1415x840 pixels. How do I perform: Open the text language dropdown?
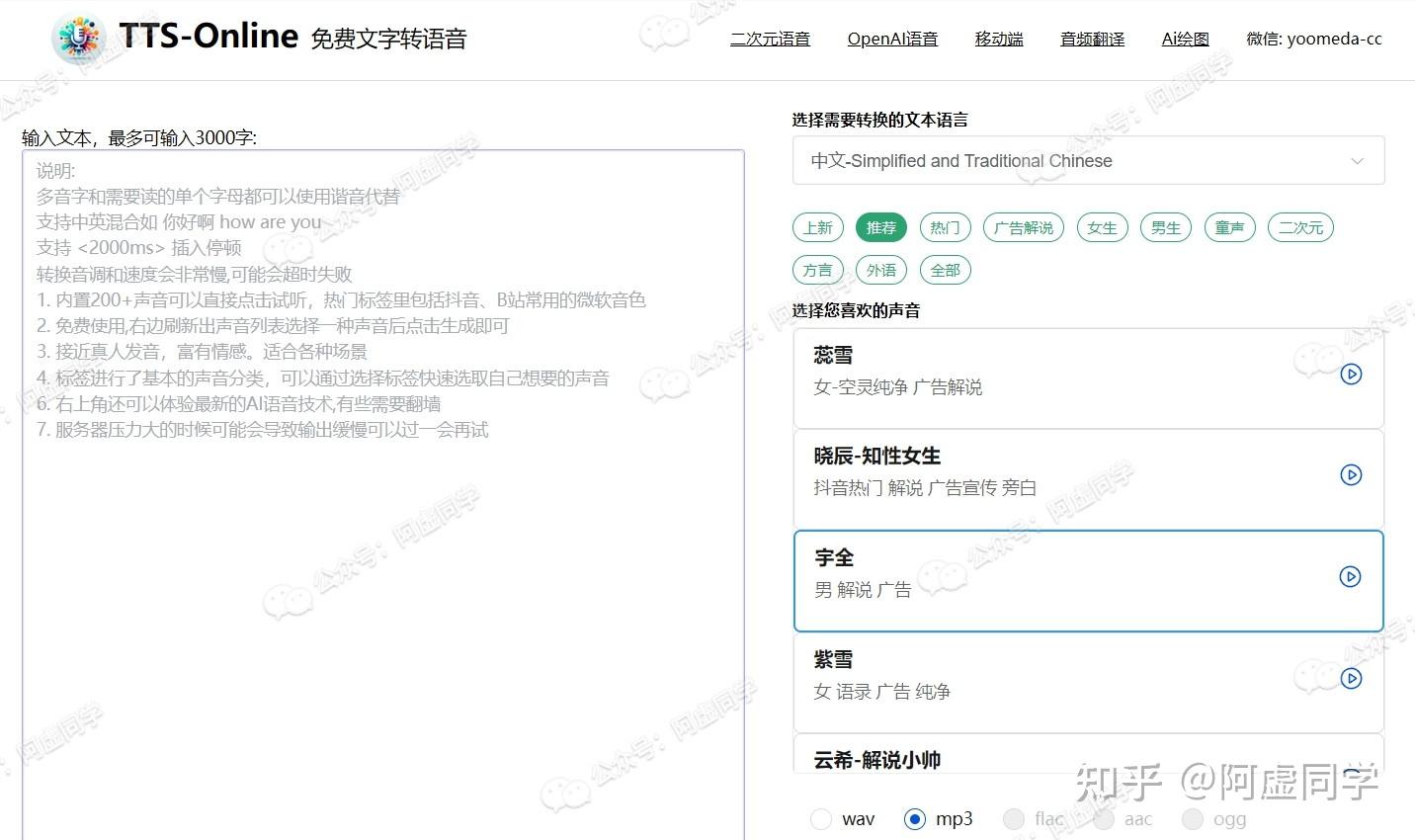(x=1087, y=160)
